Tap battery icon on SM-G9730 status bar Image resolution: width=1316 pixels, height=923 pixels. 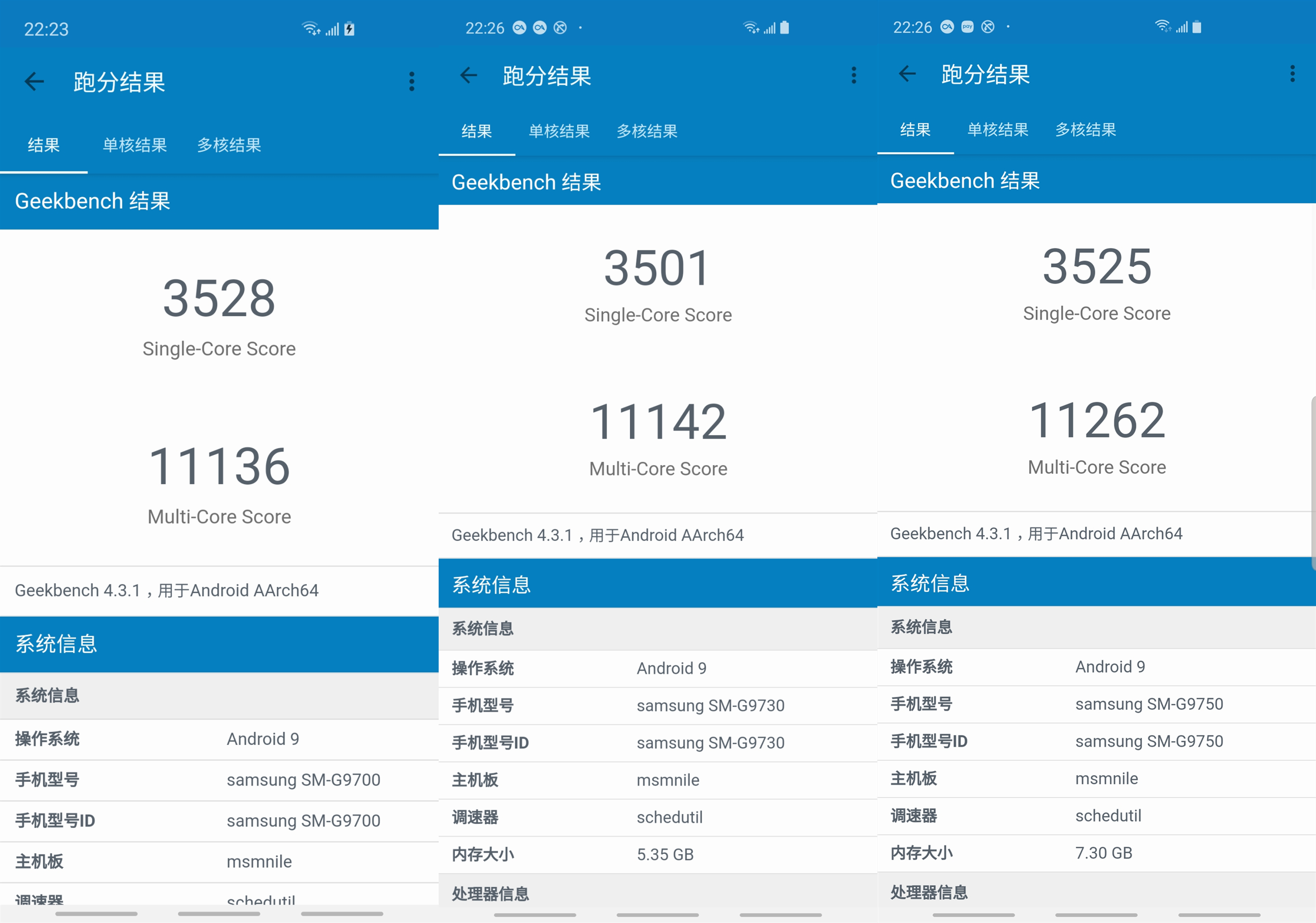click(x=785, y=27)
